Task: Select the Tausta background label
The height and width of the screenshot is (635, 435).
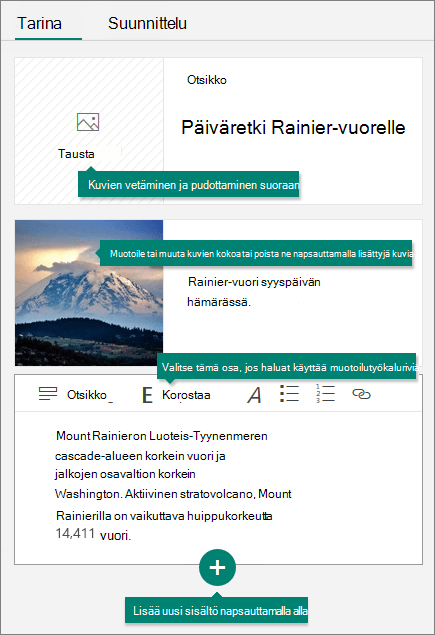Action: coord(76,154)
